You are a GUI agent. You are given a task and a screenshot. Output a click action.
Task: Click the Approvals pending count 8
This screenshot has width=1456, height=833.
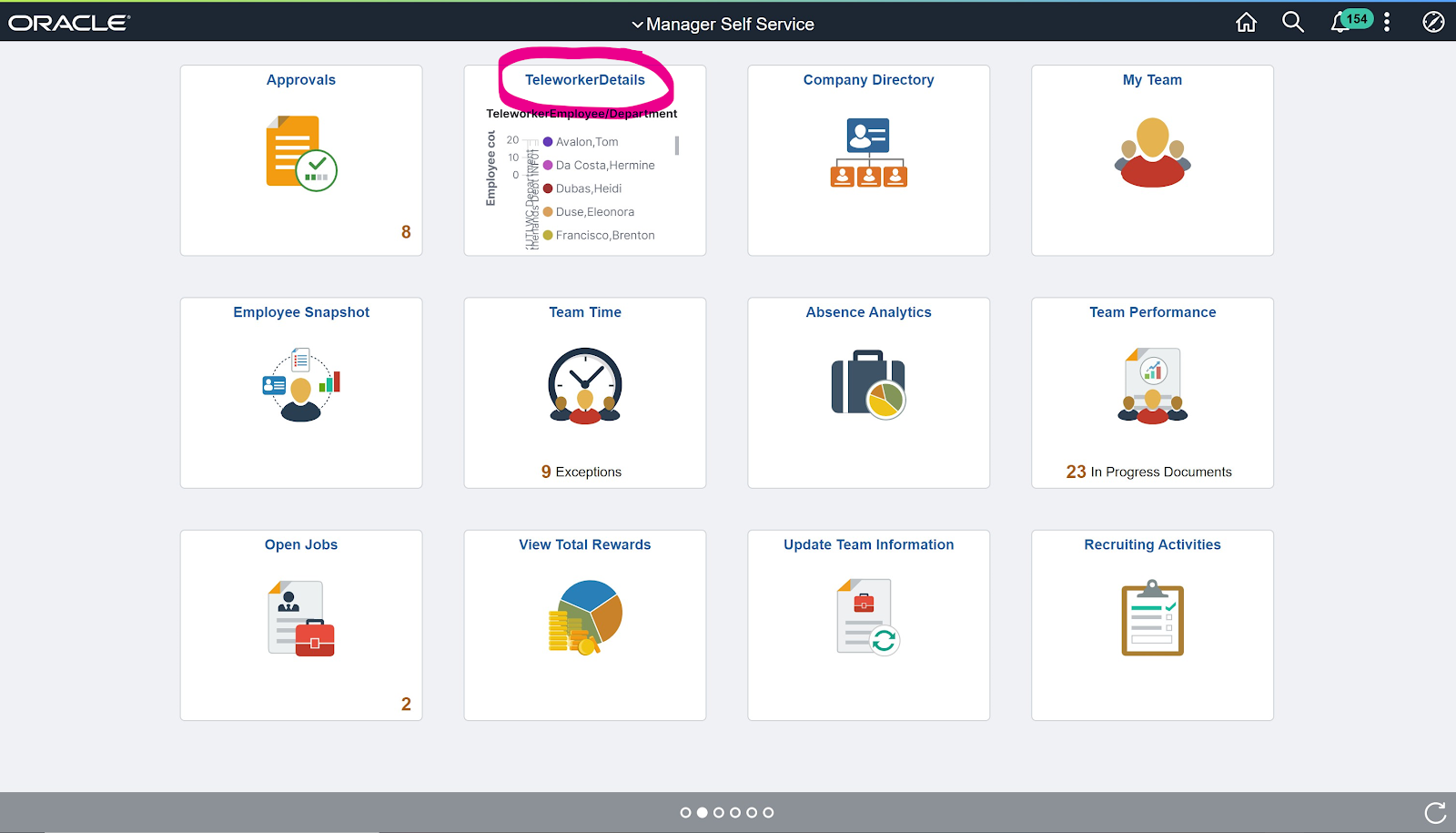pyautogui.click(x=406, y=232)
